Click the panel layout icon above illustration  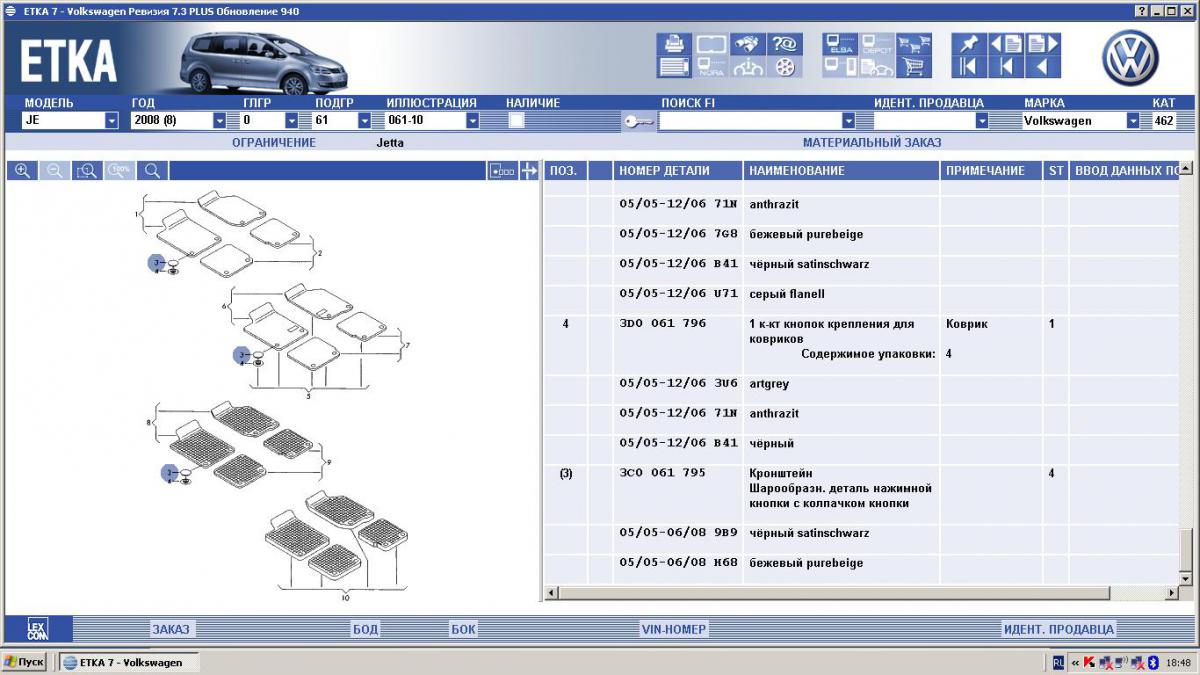[x=502, y=171]
